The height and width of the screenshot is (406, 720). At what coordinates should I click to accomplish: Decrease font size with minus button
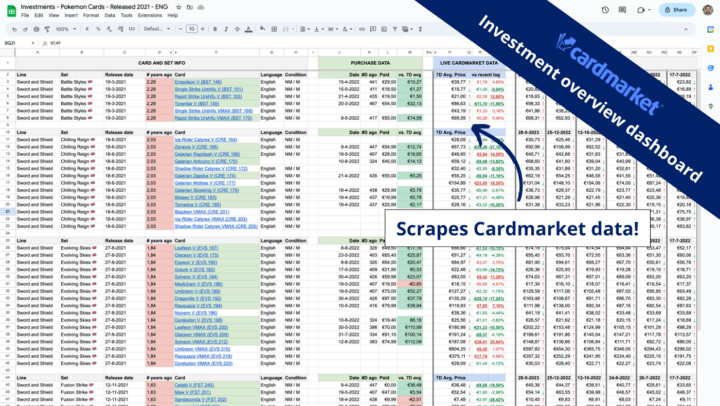point(180,29)
